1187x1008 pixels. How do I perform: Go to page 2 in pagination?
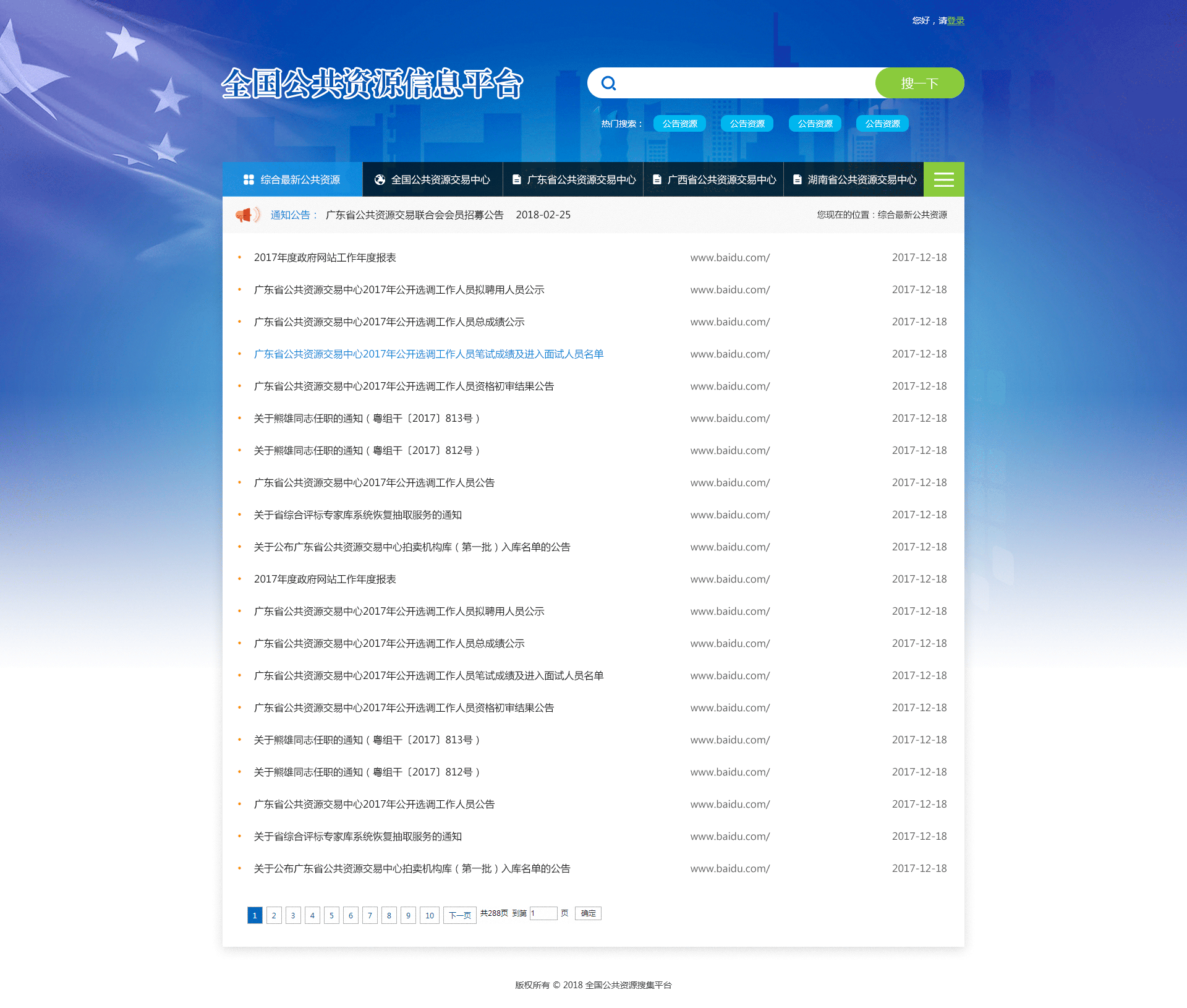click(274, 915)
